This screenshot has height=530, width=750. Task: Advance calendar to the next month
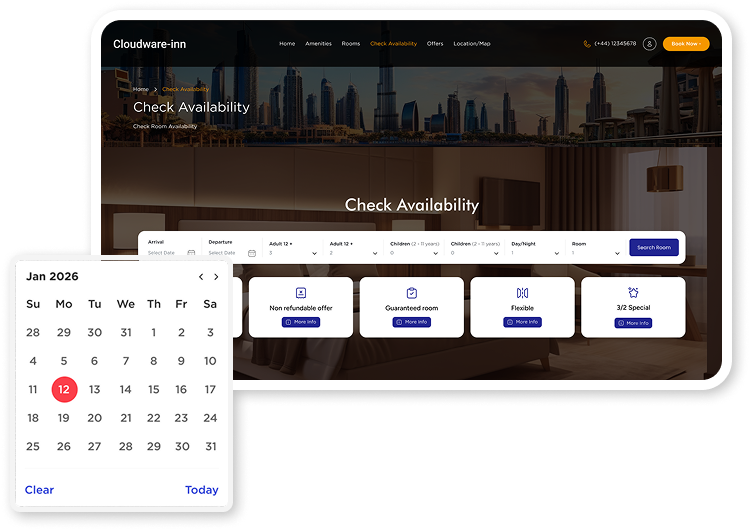coord(216,277)
